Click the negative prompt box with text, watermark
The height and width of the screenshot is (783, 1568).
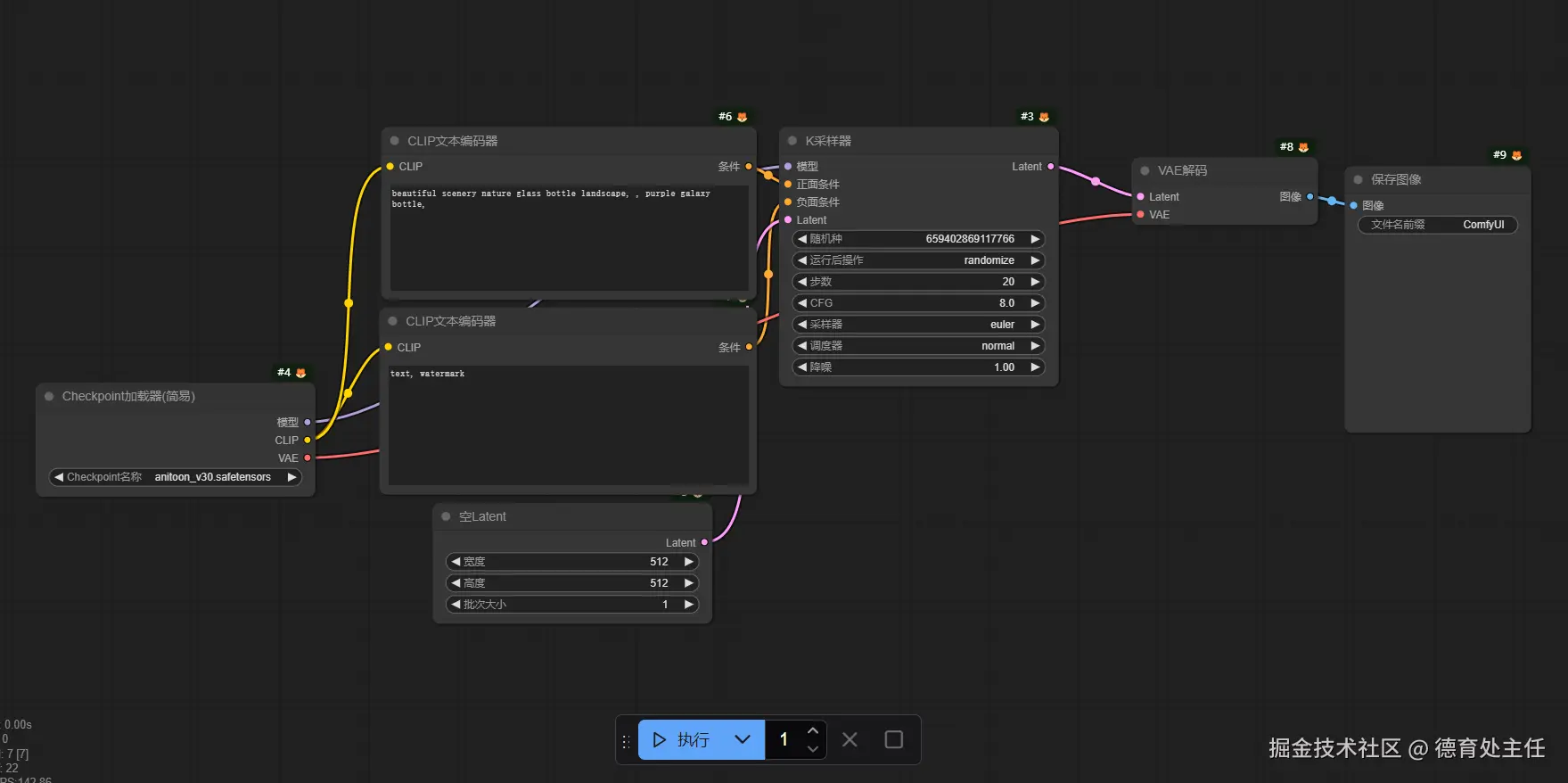point(568,424)
